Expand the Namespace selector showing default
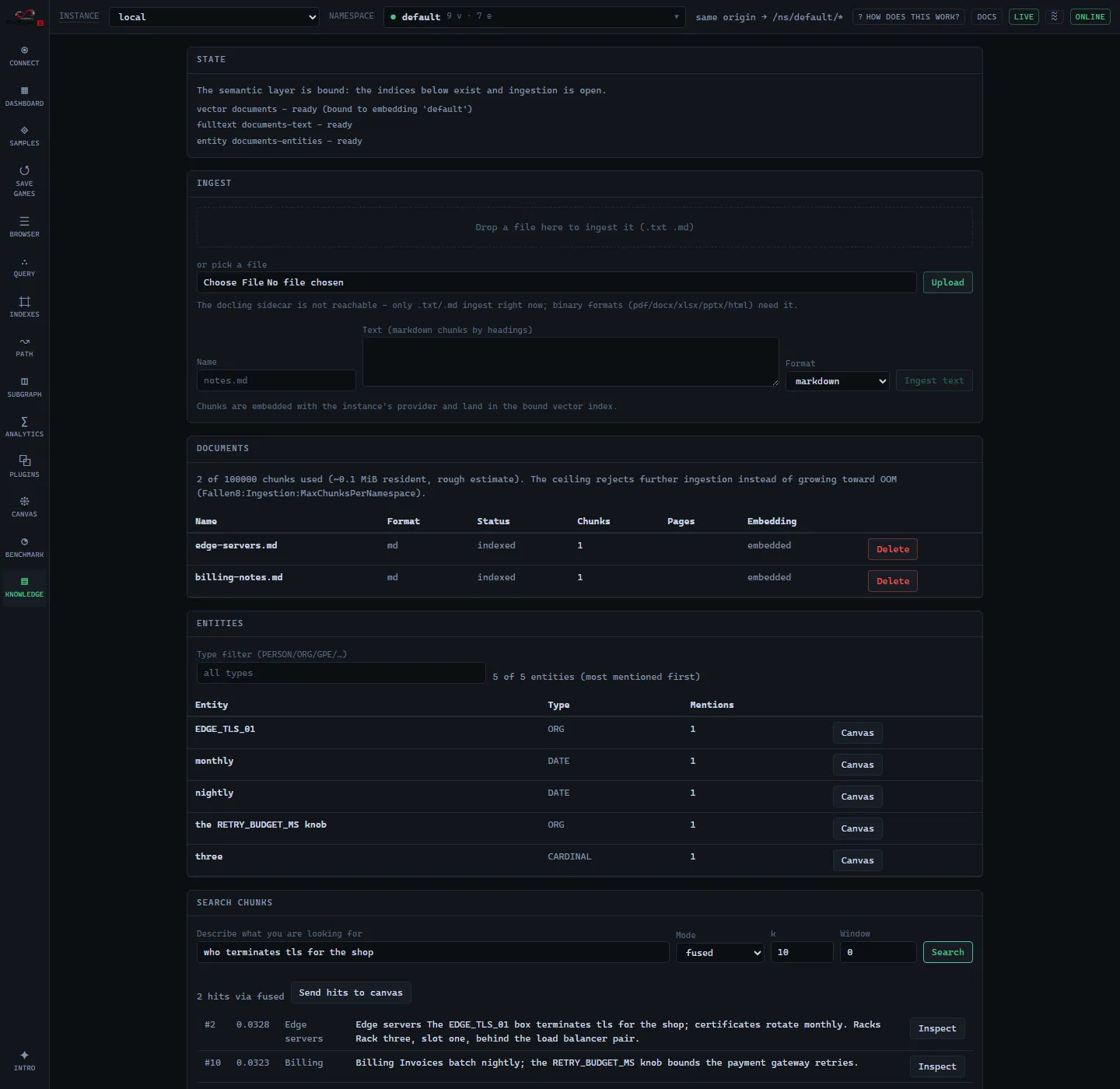Screen dimensions: 1120x1089 [x=534, y=17]
